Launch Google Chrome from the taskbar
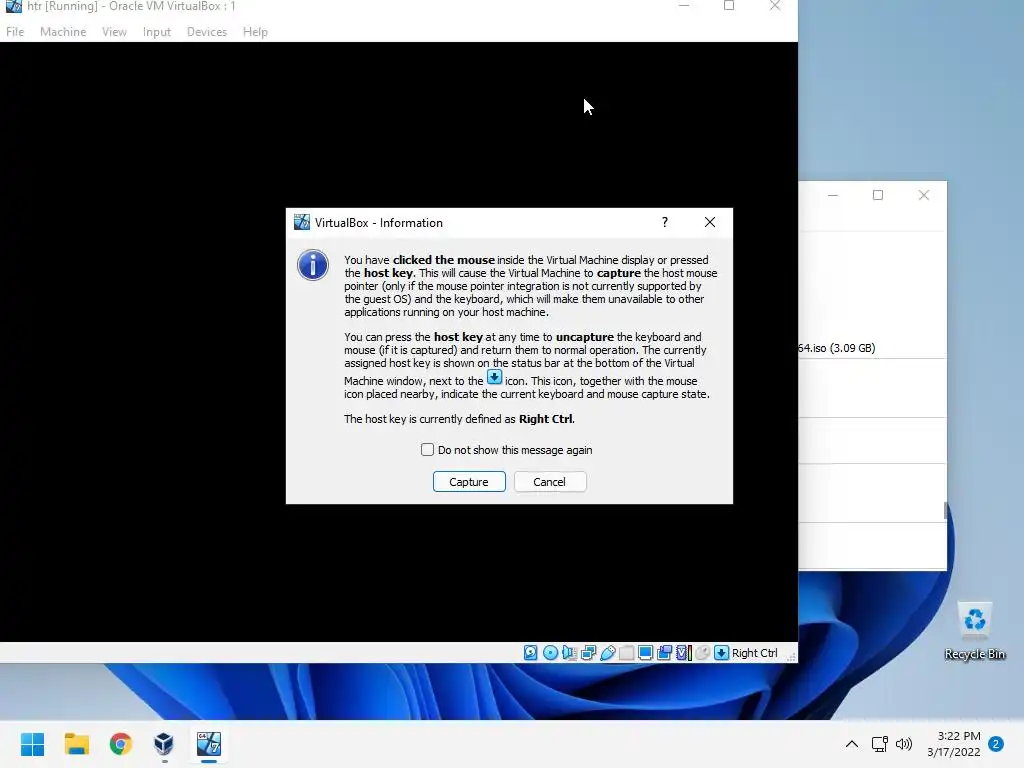 point(120,744)
